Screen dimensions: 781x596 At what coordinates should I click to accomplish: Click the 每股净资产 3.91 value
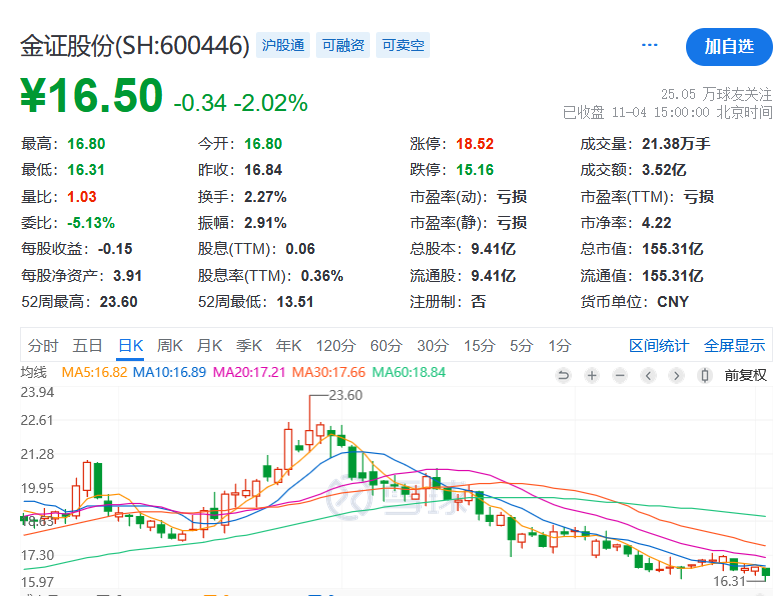128,276
